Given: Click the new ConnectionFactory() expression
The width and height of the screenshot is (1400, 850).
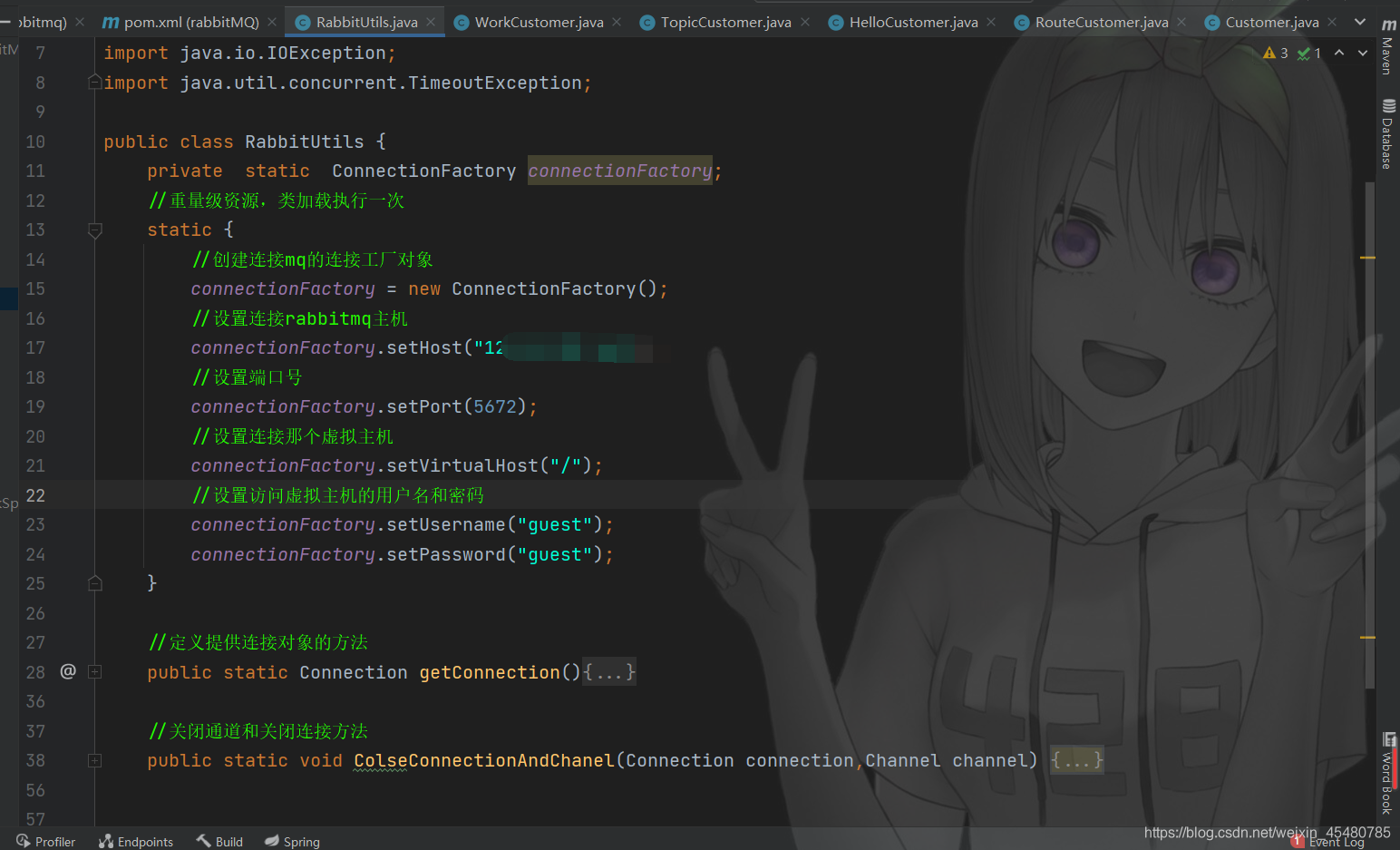Looking at the screenshot, I should (x=532, y=288).
